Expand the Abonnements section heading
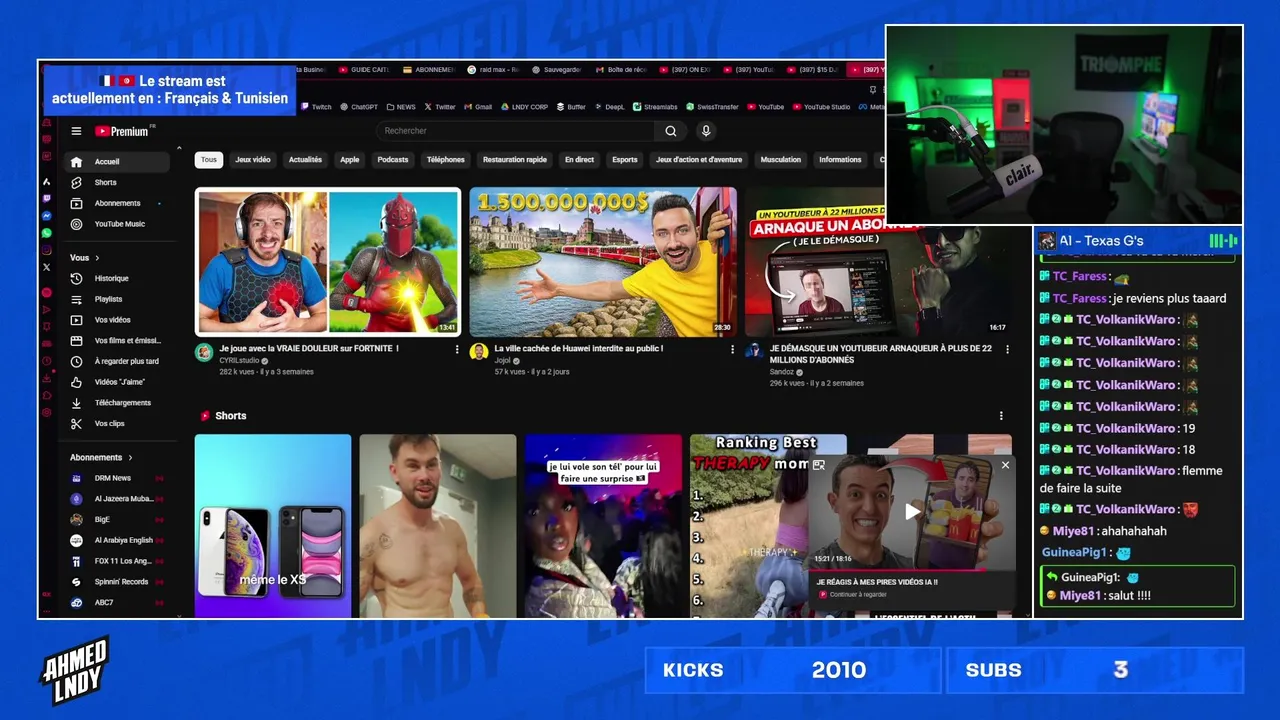 (101, 457)
